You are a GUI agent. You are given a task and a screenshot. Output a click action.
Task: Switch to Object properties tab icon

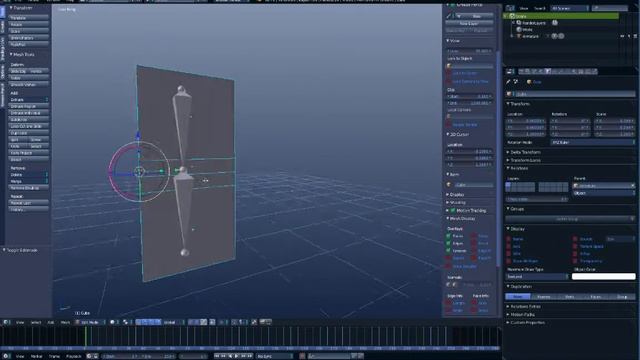coord(548,71)
